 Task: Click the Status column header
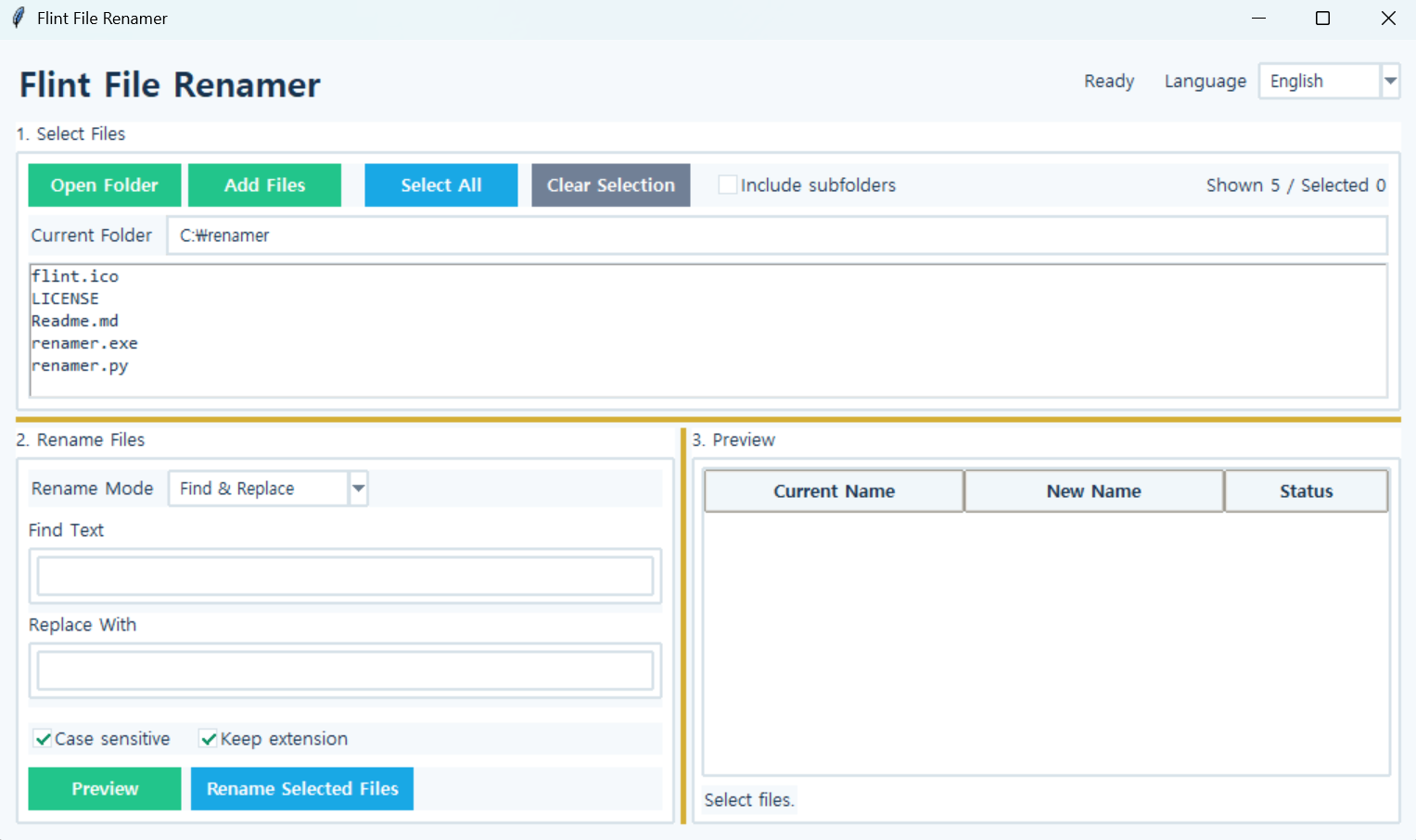tap(1307, 491)
